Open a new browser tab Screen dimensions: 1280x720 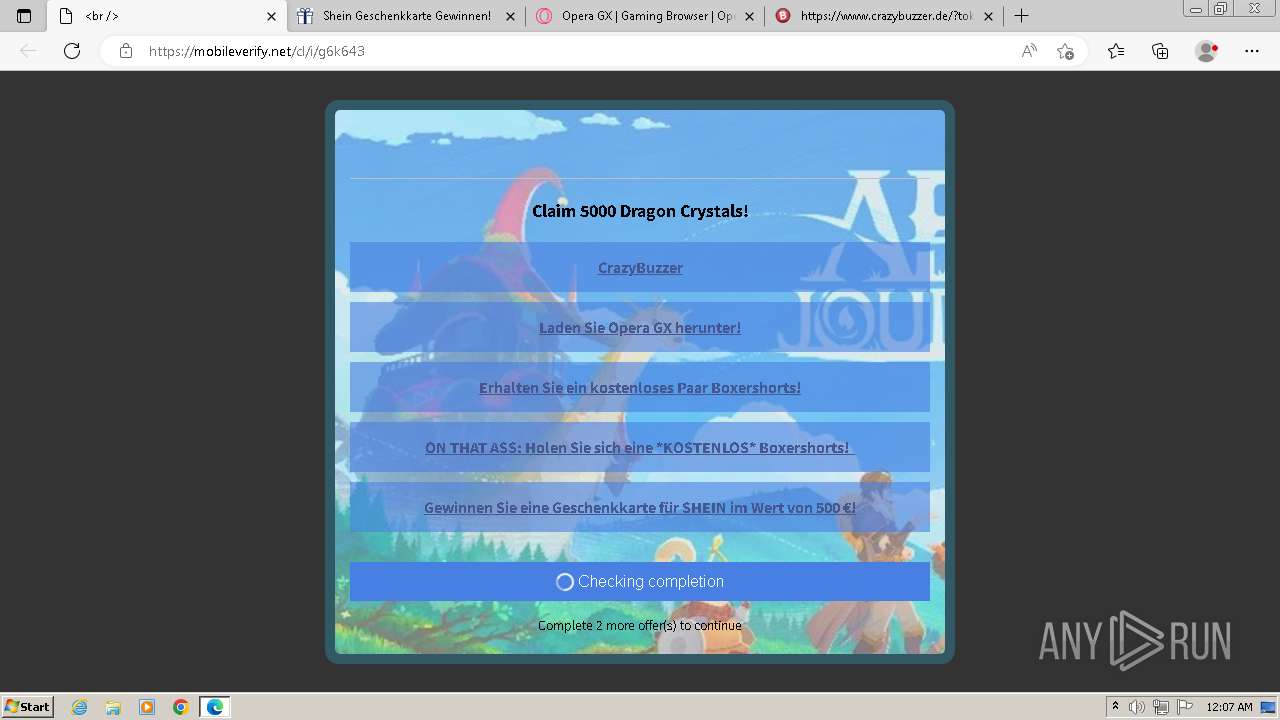(1021, 16)
